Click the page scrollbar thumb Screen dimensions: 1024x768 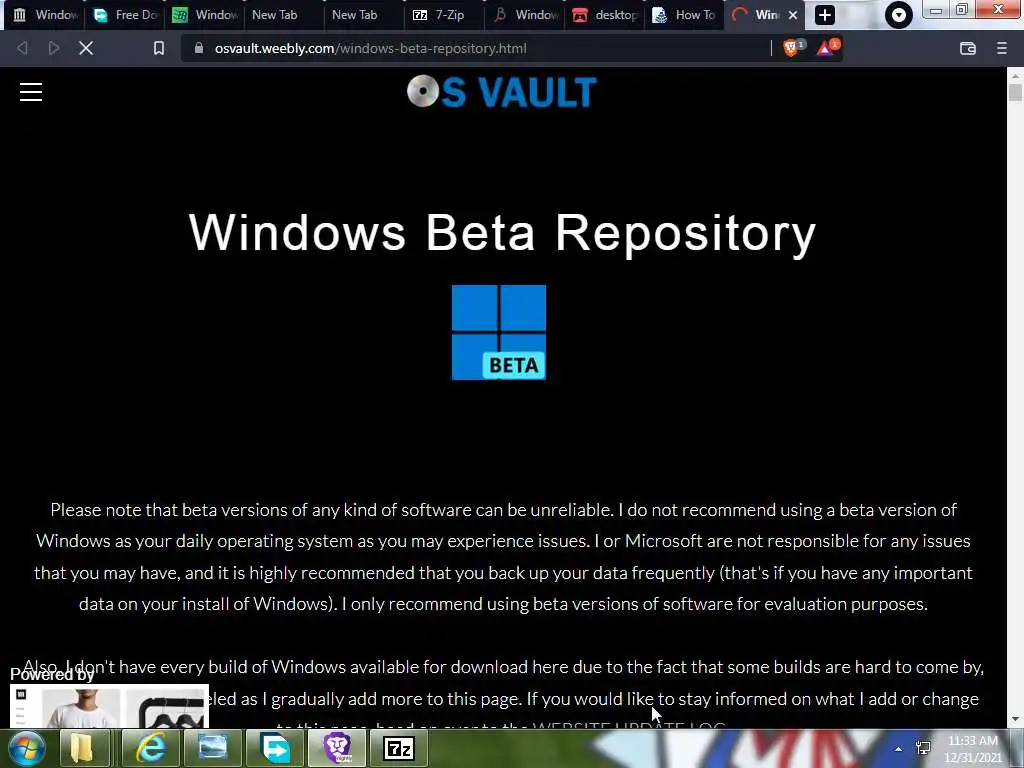click(1015, 92)
